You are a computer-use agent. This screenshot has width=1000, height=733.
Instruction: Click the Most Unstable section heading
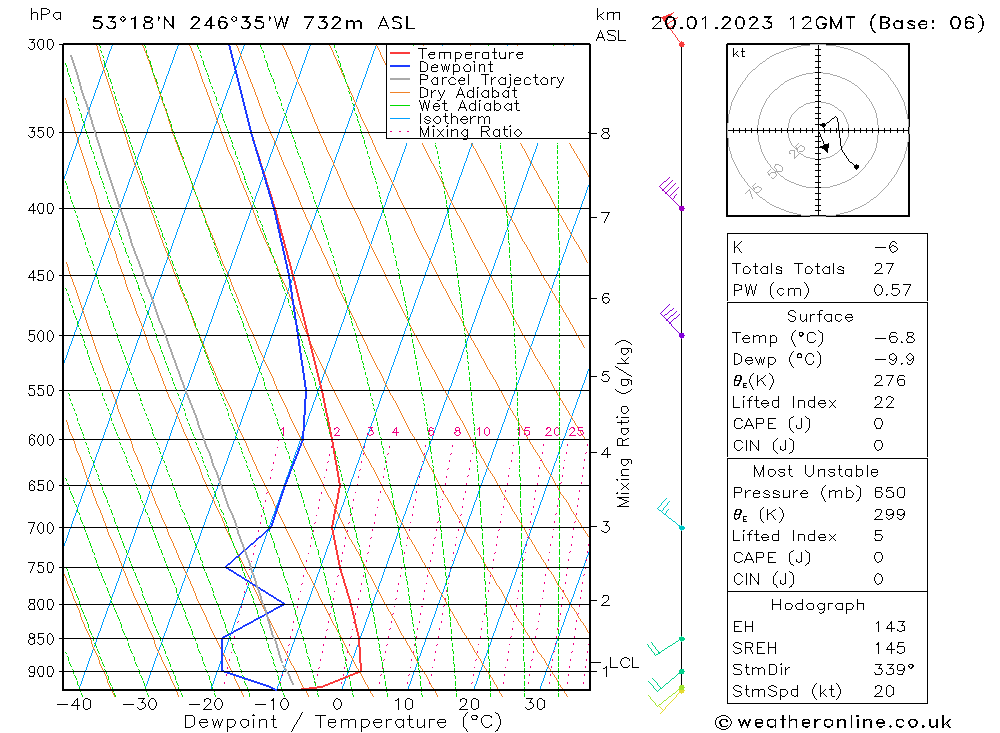816,472
